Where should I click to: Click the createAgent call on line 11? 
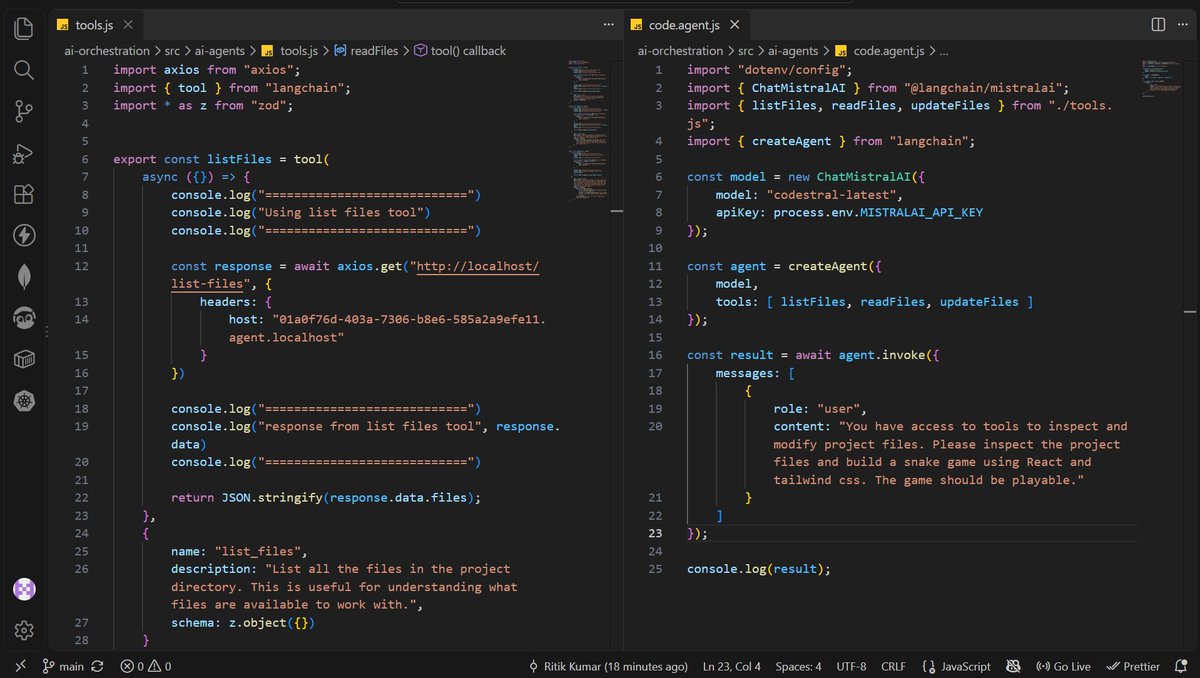click(x=829, y=266)
